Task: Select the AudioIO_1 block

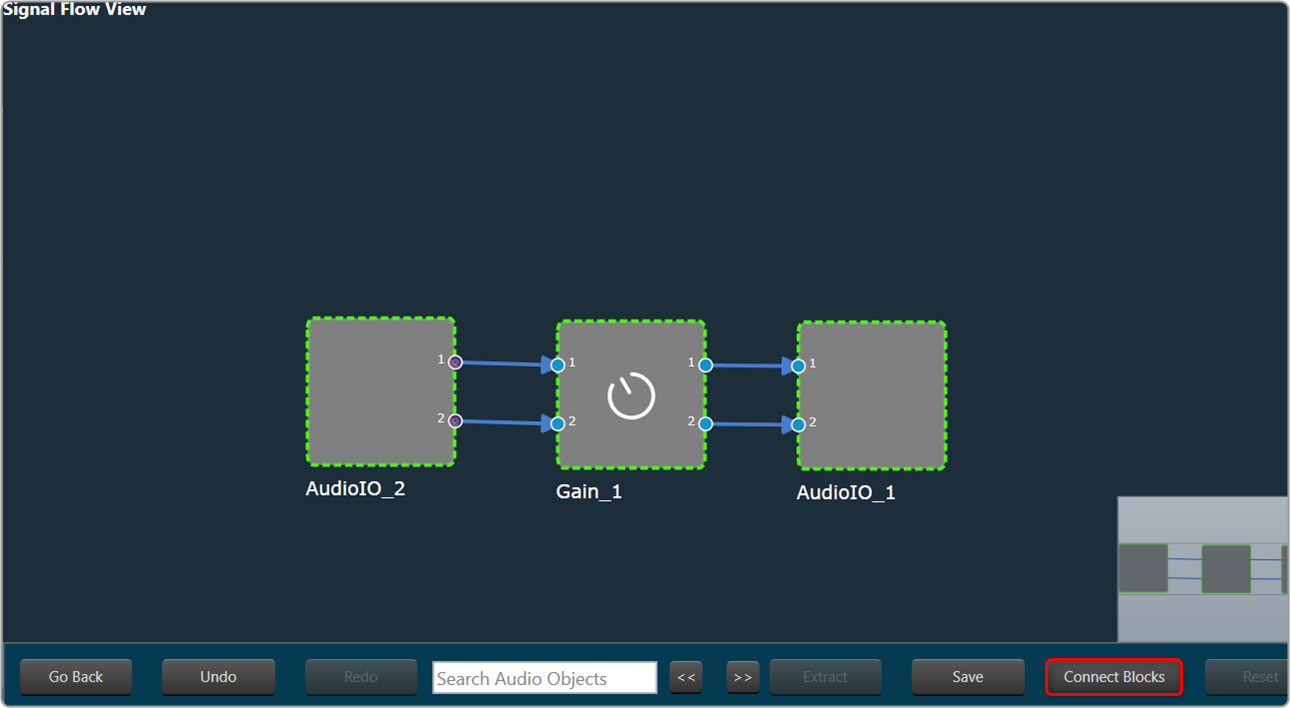Action: pos(872,396)
